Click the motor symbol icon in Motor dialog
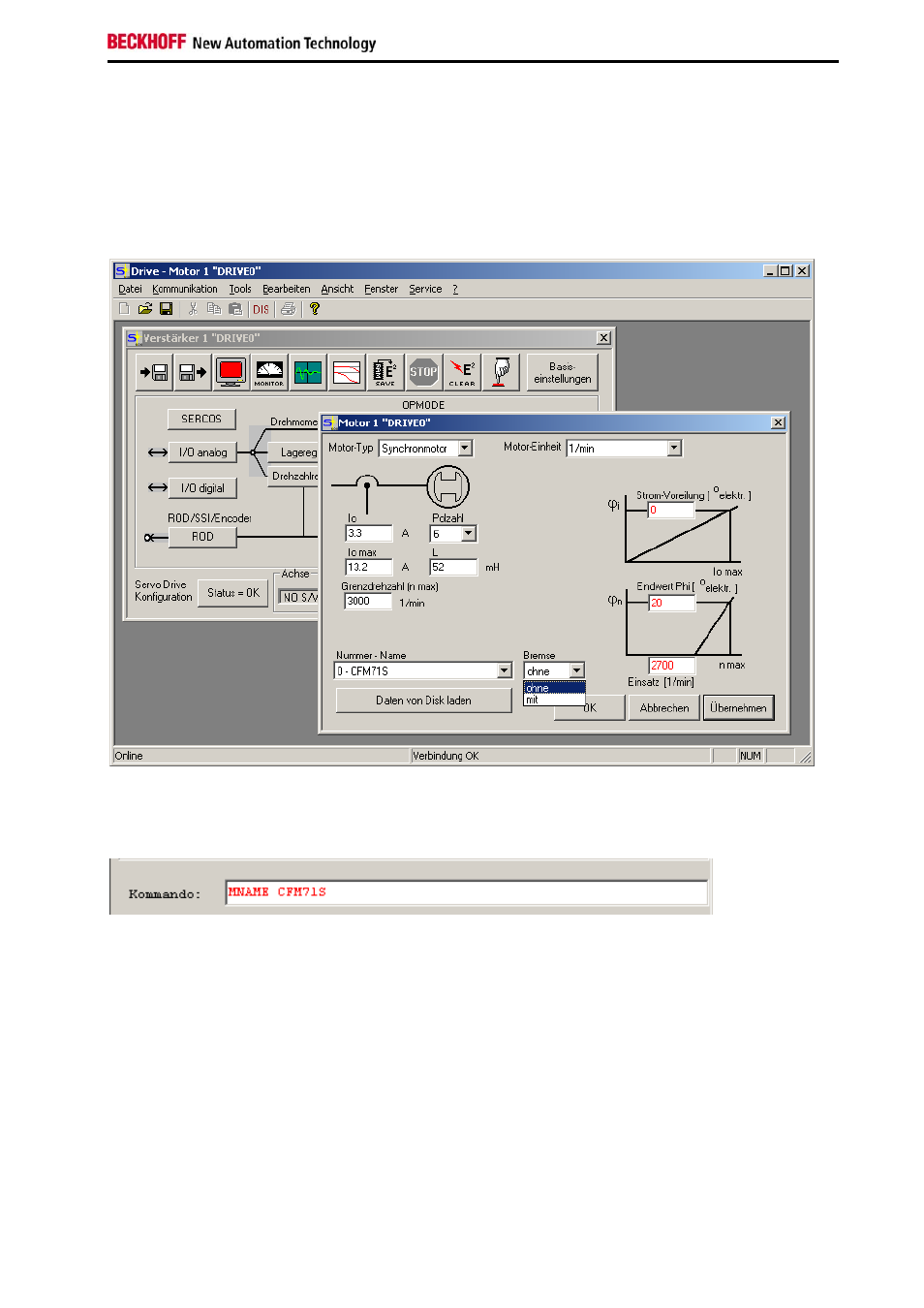 pos(448,487)
